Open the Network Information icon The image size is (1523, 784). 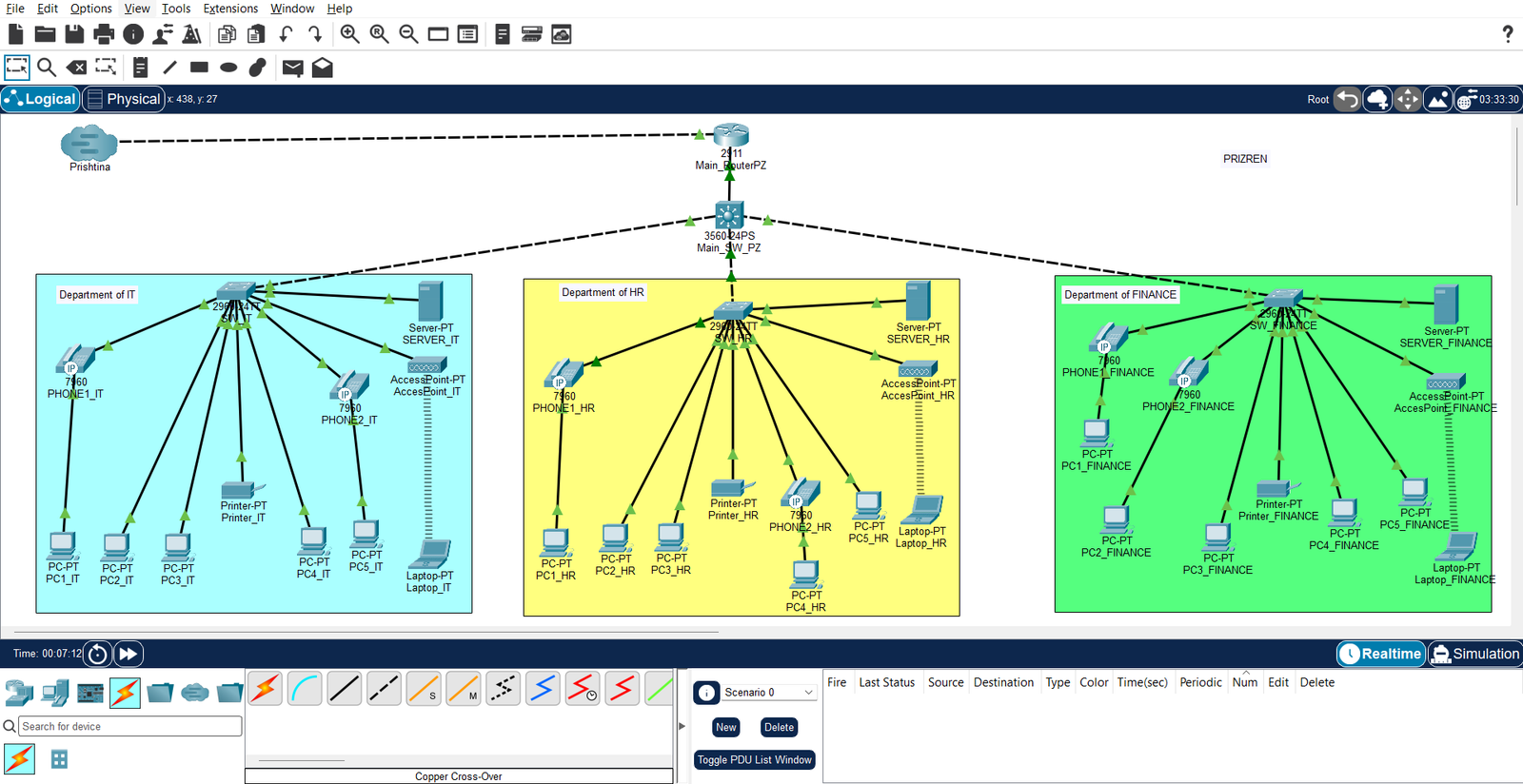tap(133, 34)
